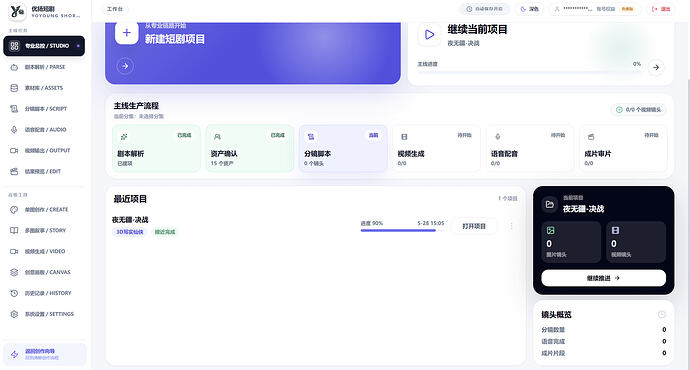Switch to the HISTORY sidebar item
The height and width of the screenshot is (370, 690).
(44, 293)
